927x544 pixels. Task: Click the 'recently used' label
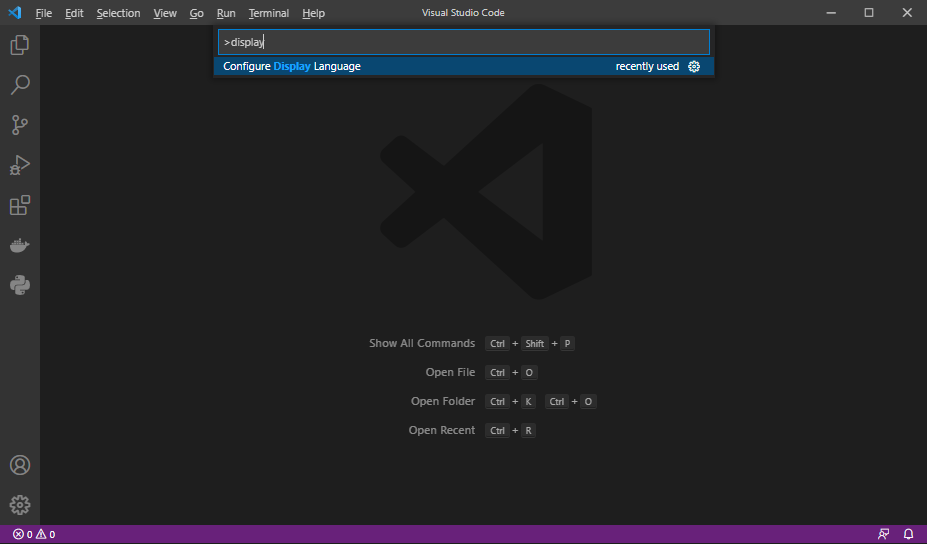coord(647,66)
